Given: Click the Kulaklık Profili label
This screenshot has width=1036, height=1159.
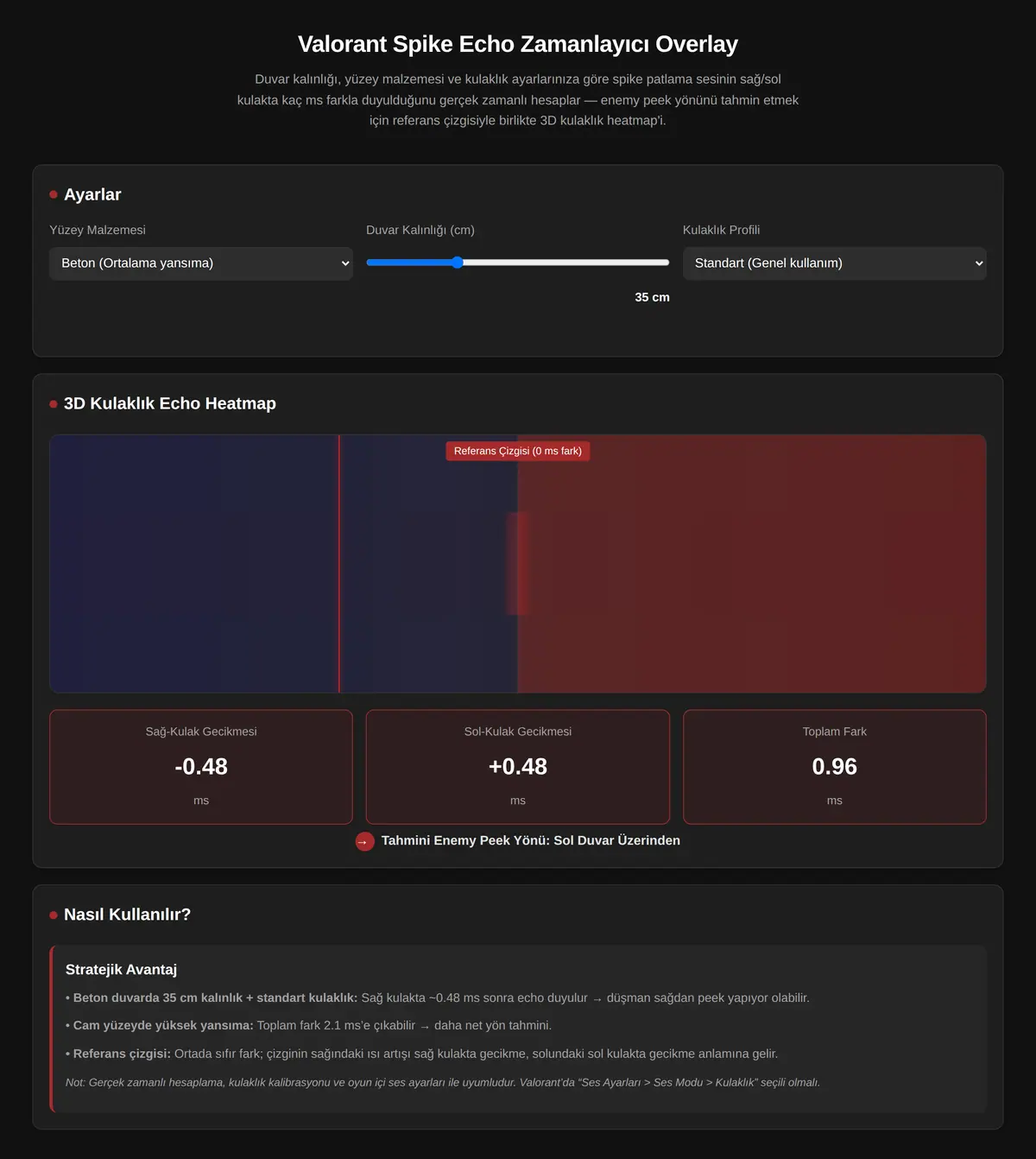Looking at the screenshot, I should click(x=722, y=230).
